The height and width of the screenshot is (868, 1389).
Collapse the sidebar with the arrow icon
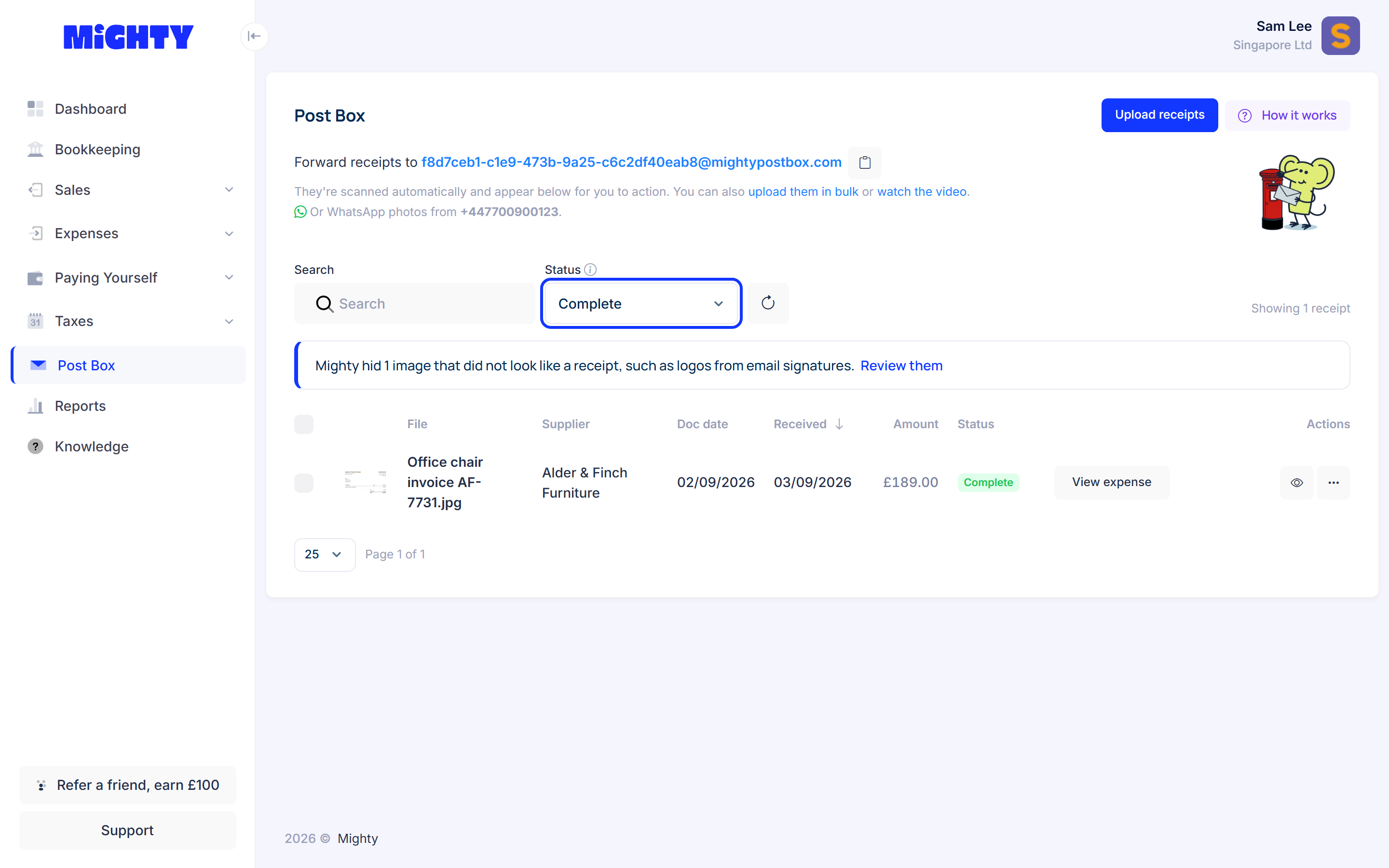coord(254,36)
